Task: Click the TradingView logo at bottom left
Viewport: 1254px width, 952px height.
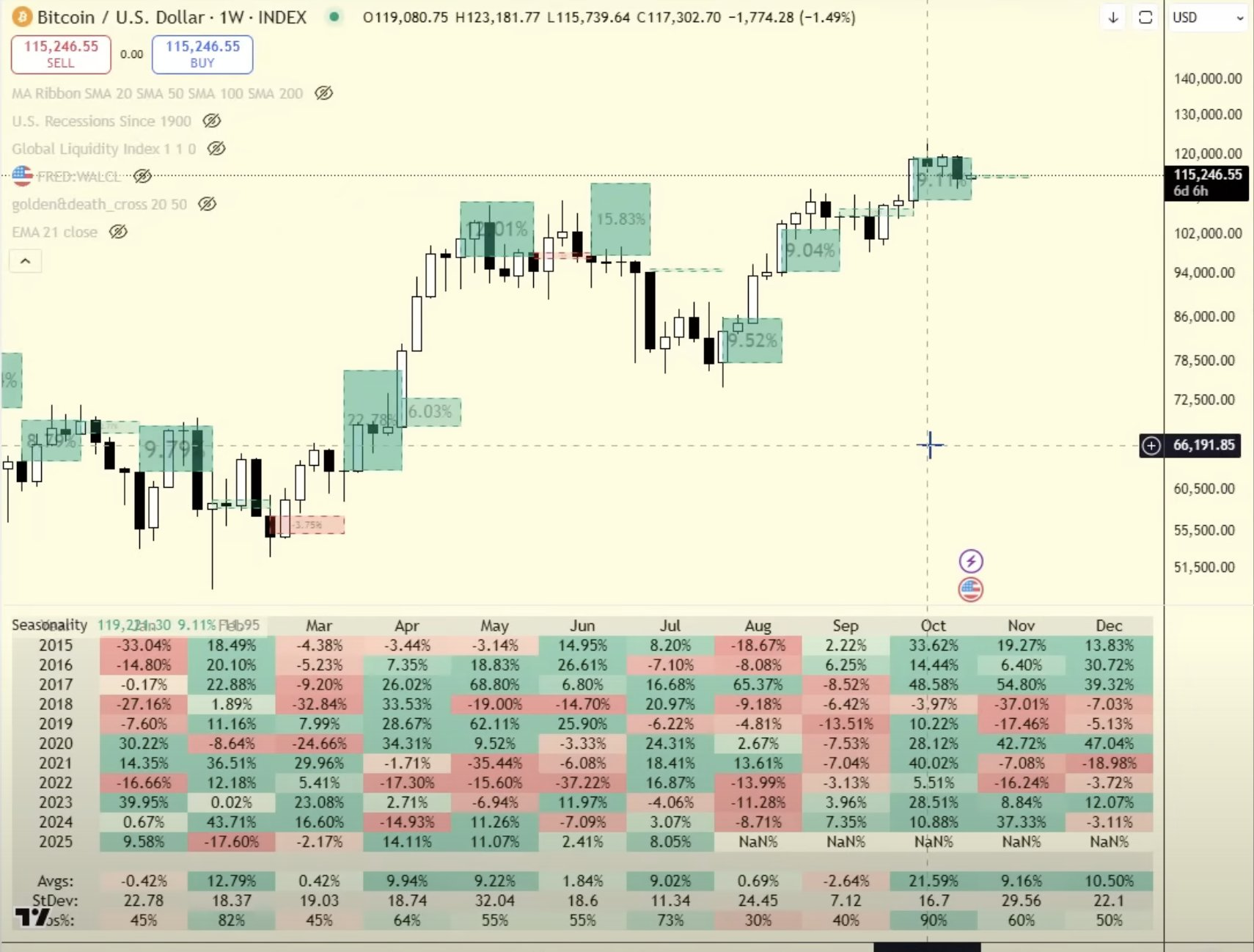Action: pyautogui.click(x=33, y=918)
